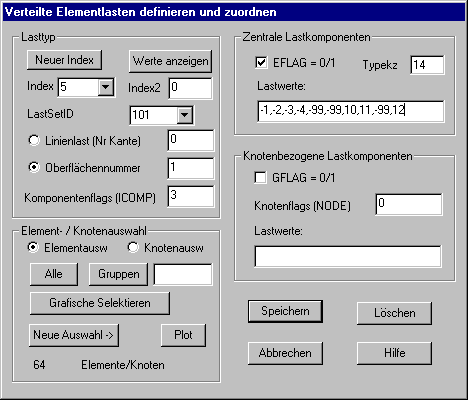The height and width of the screenshot is (400, 468).
Task: Enable the GFLAG = 0/1 checkbox
Action: [x=260, y=177]
